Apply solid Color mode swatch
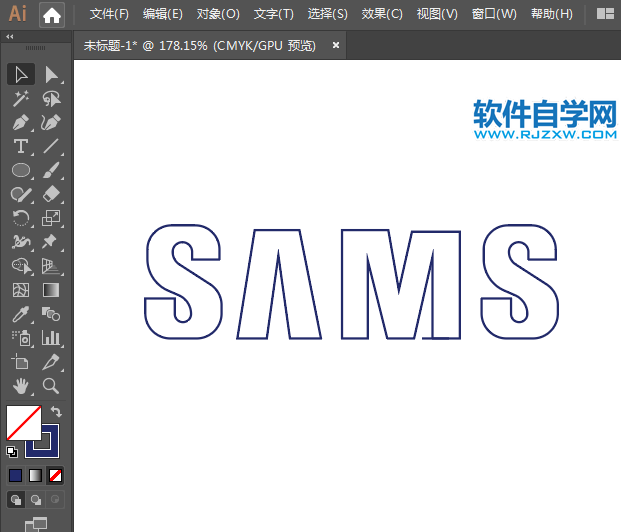This screenshot has width=621, height=532. coord(15,476)
